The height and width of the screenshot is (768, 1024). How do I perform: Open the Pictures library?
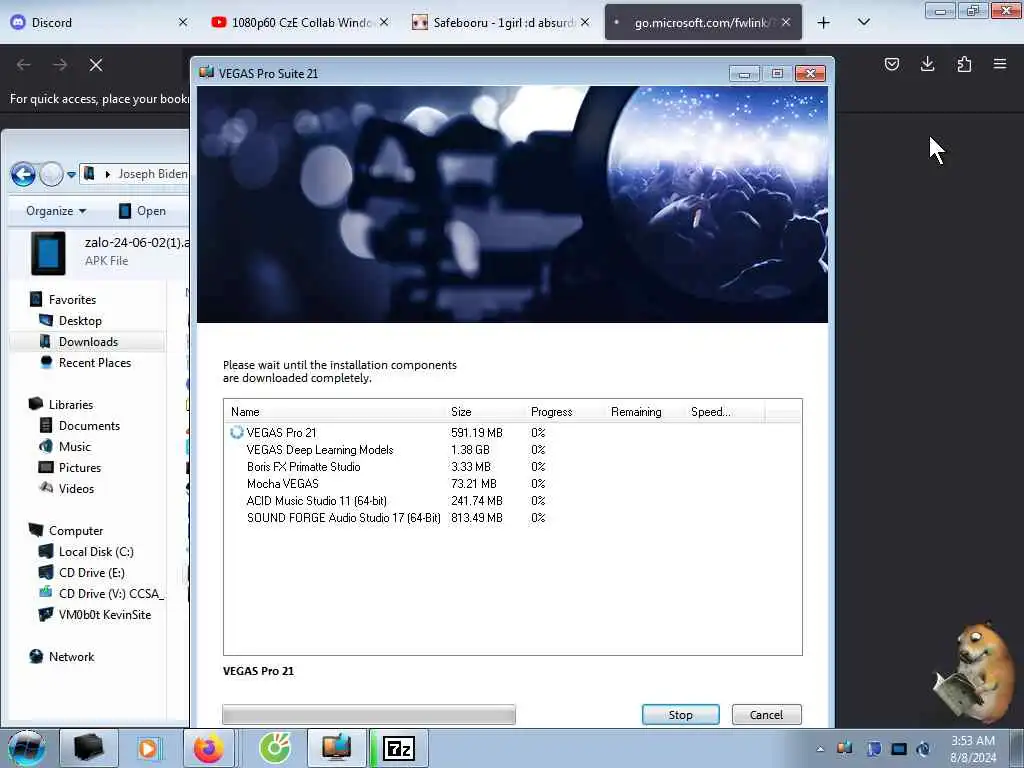pos(70,468)
